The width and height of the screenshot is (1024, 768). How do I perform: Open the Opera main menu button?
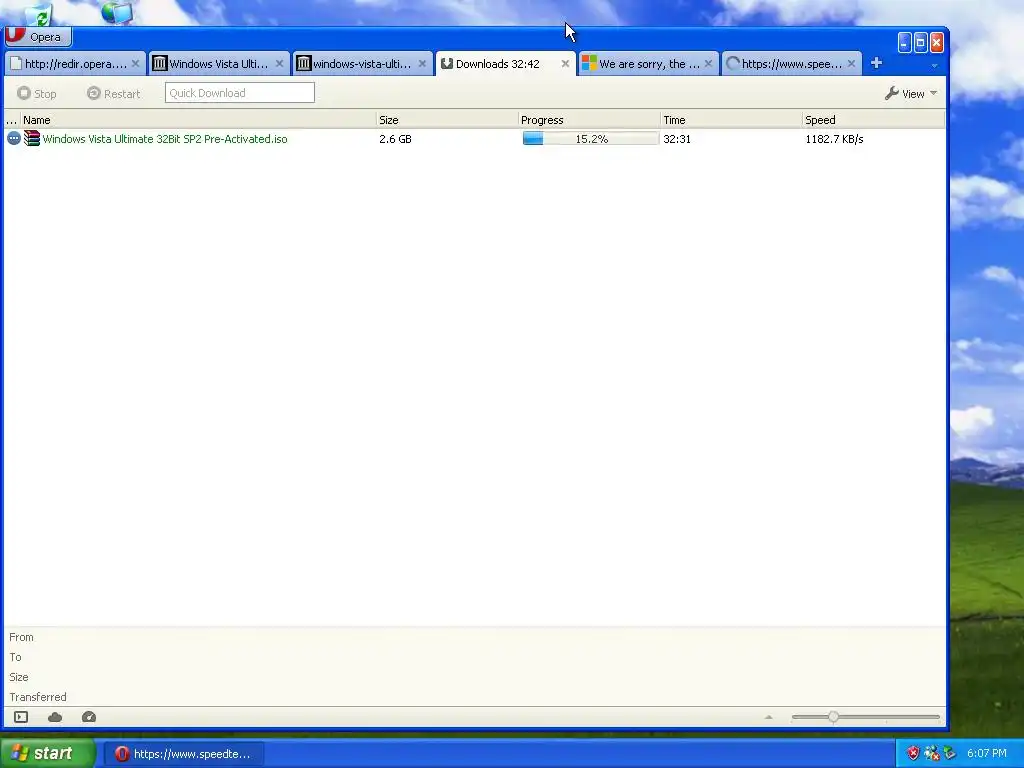[x=38, y=37]
